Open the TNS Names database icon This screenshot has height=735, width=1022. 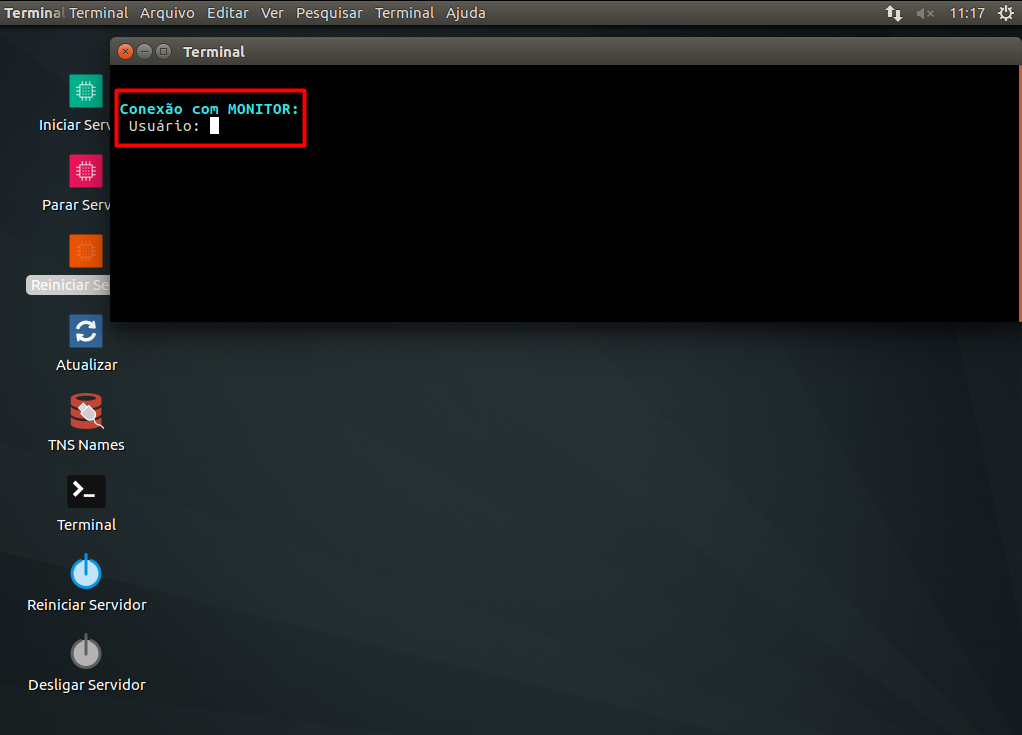(87, 411)
